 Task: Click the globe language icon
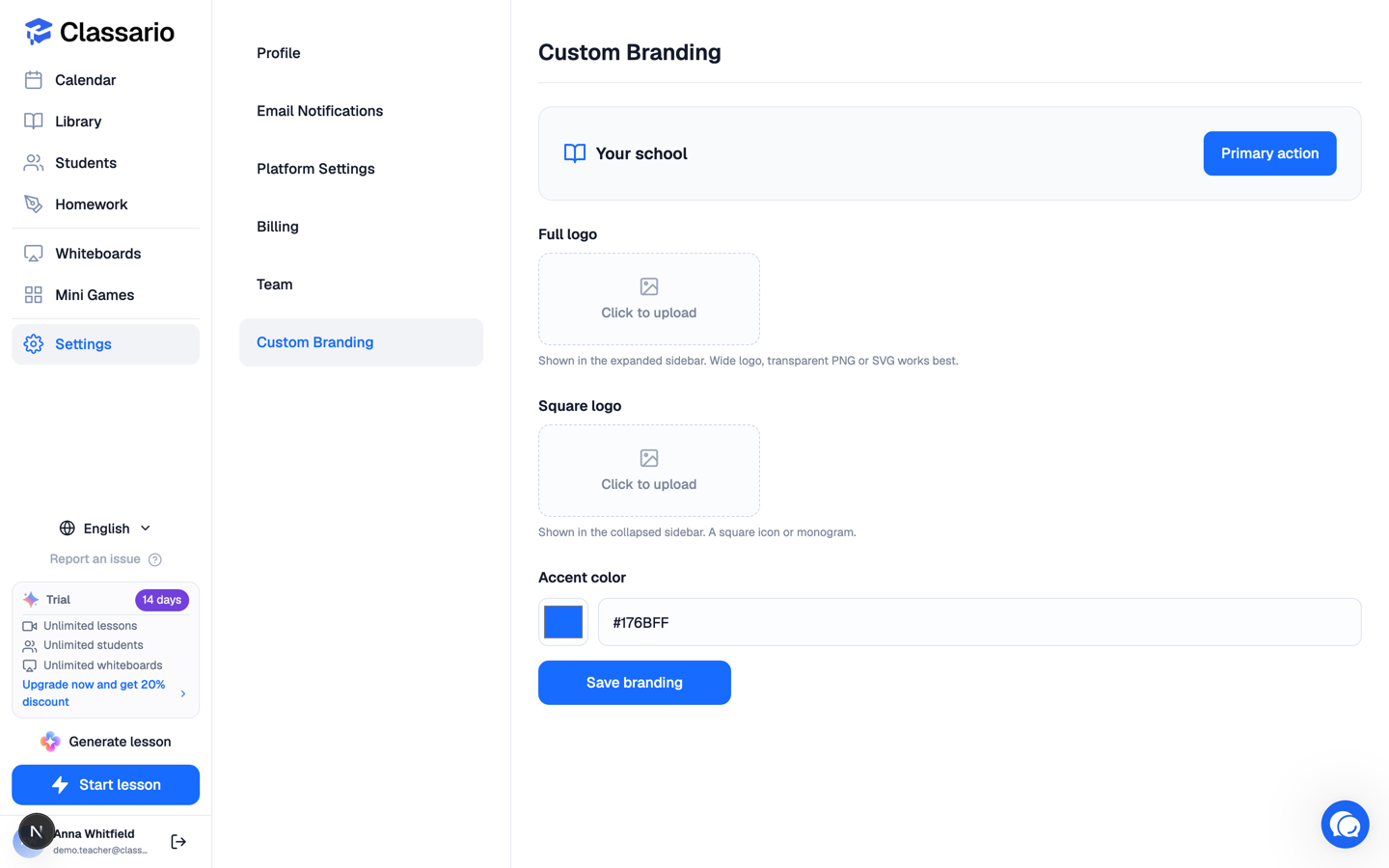[68, 529]
